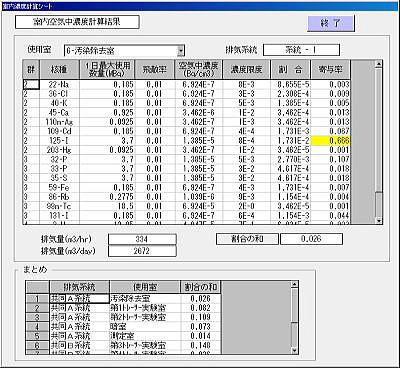Click the 4E-4 concentration limit for 109-Cd
Screen dimensions: 400x368
[x=246, y=131]
